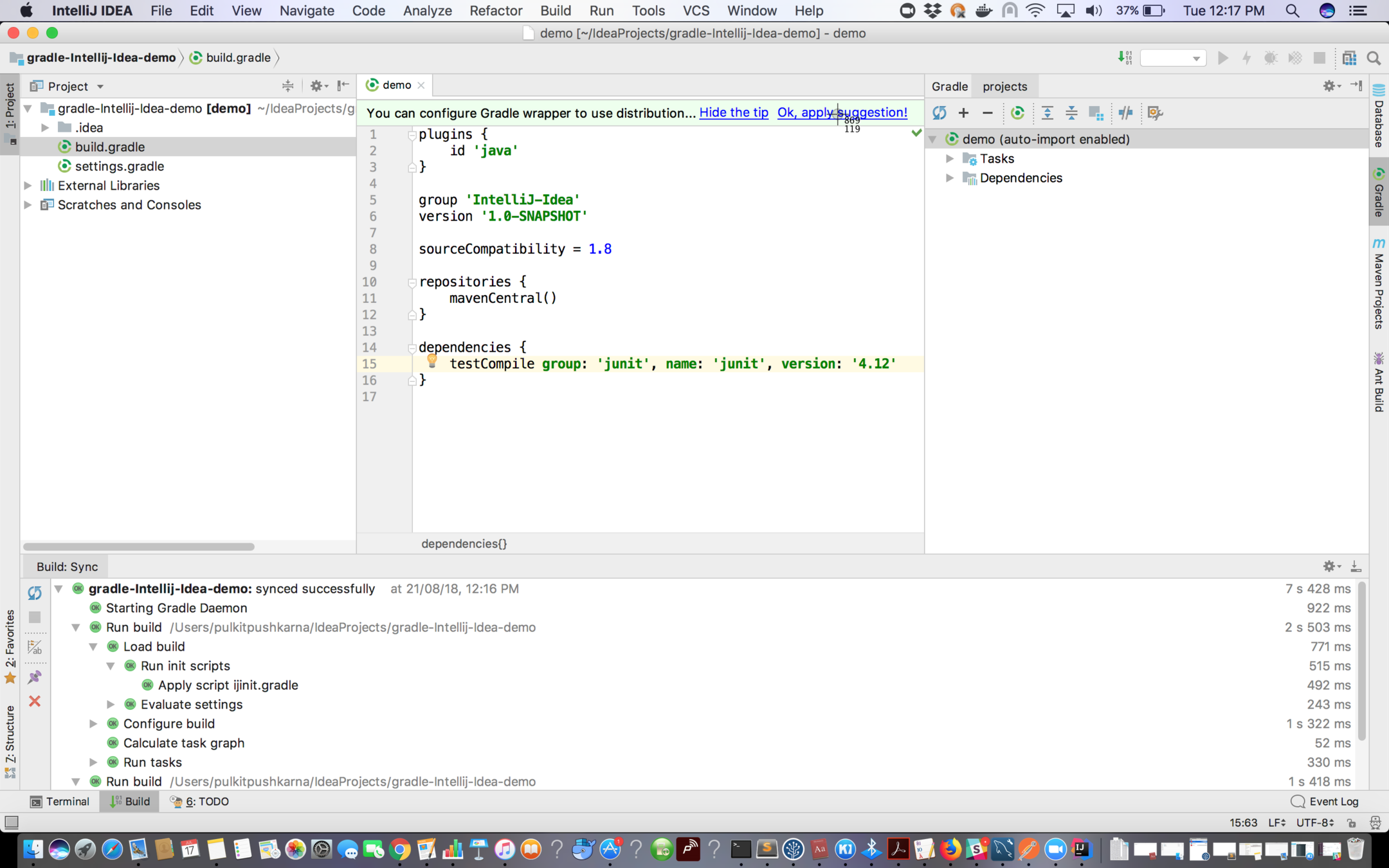This screenshot has height=868, width=1389.
Task: Expand all nodes in Gradle panel
Action: pos(1048,113)
